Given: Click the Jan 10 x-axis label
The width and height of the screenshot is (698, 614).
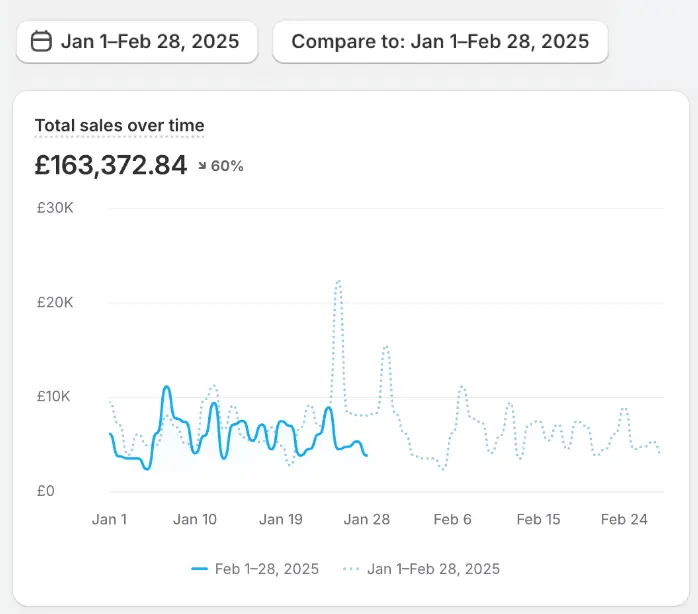Looking at the screenshot, I should (x=195, y=519).
